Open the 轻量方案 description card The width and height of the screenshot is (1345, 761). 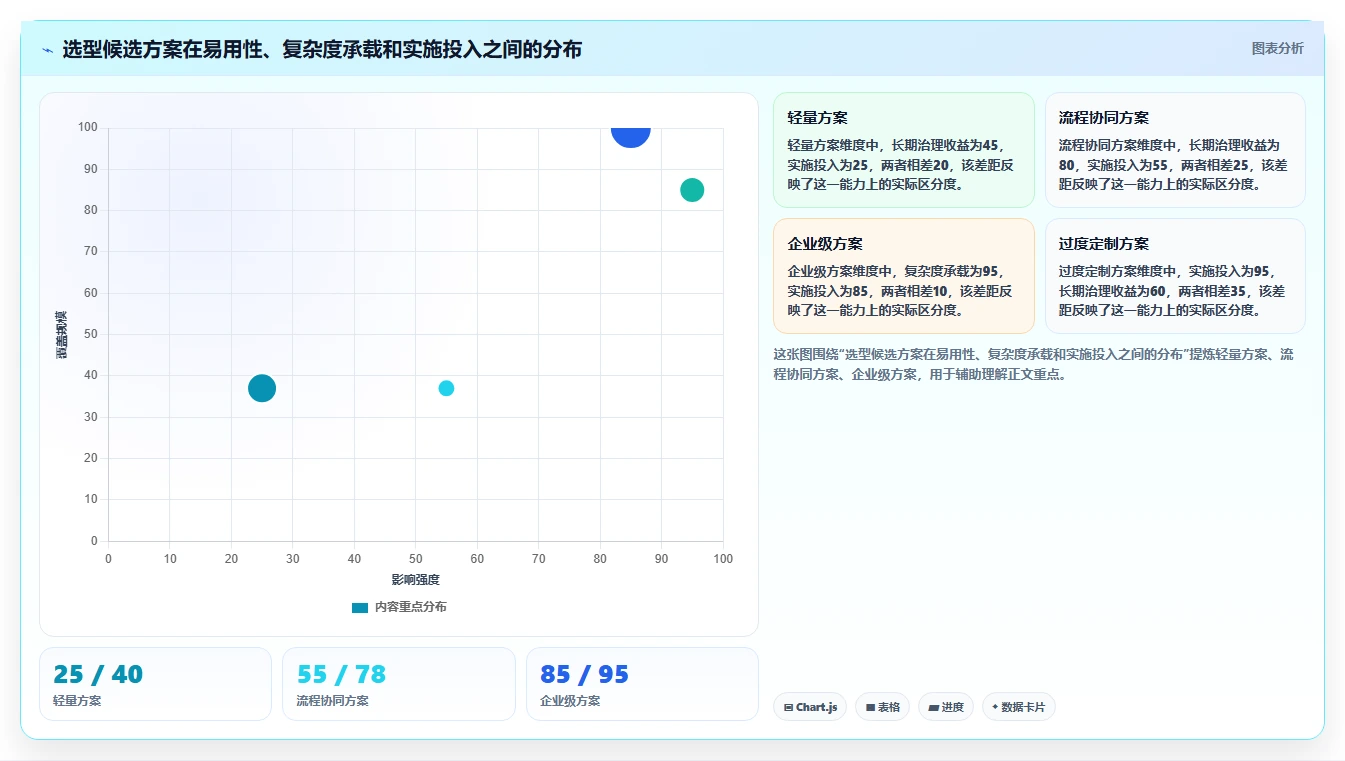903,150
